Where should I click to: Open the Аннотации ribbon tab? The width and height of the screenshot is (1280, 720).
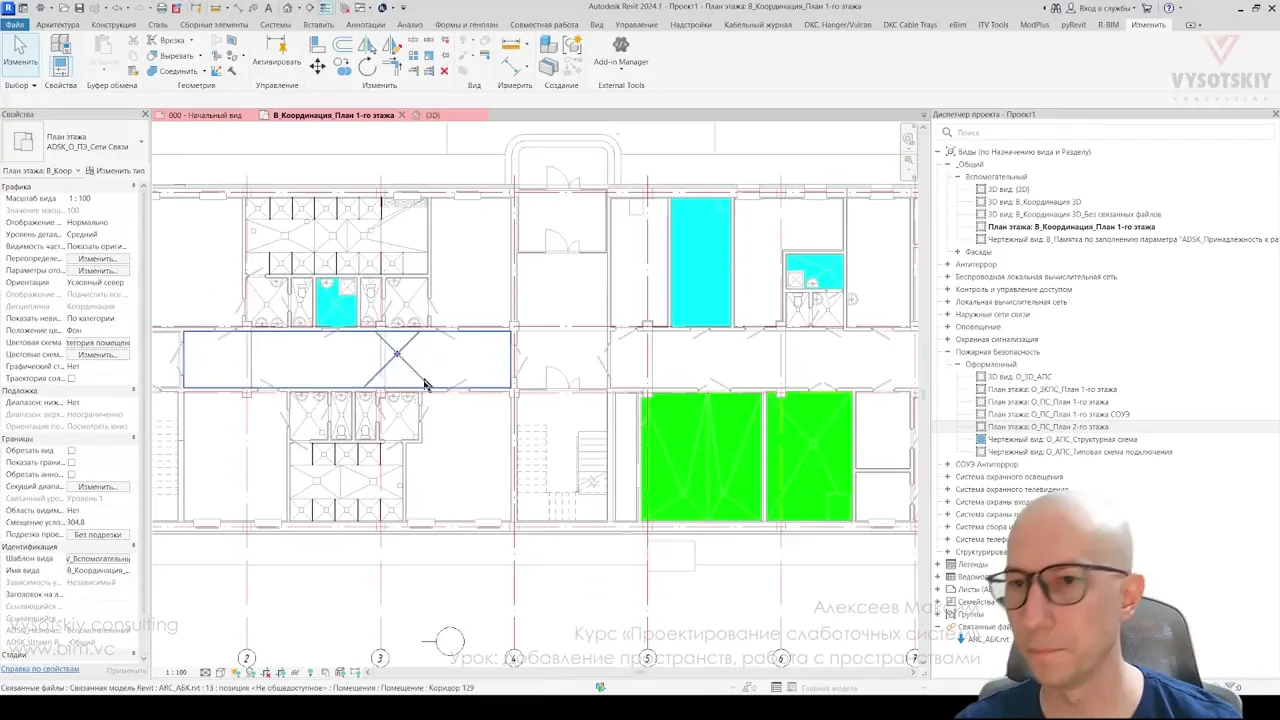click(x=365, y=25)
